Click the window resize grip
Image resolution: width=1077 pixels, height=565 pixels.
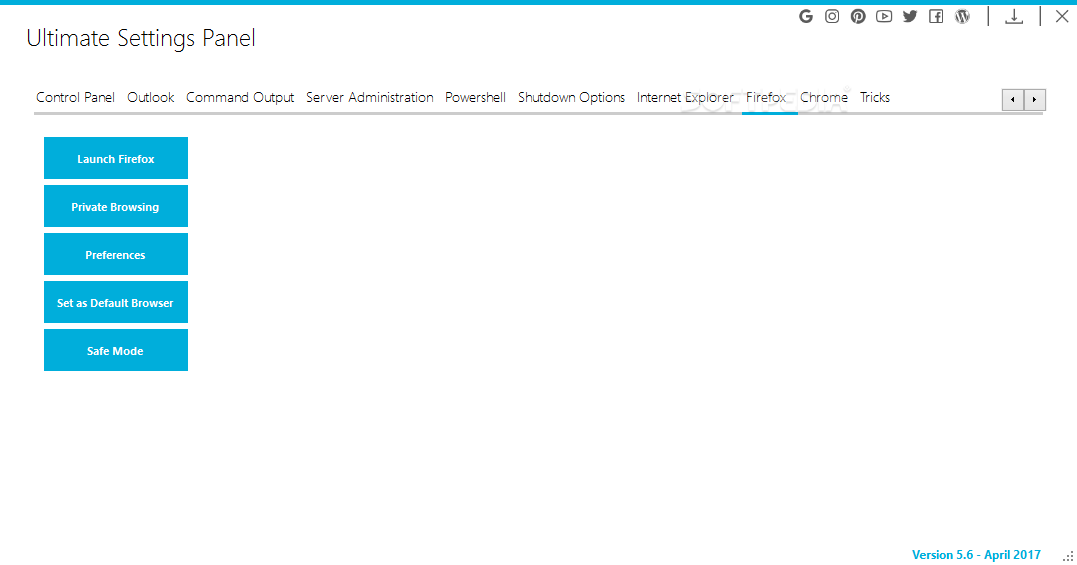click(x=1068, y=556)
